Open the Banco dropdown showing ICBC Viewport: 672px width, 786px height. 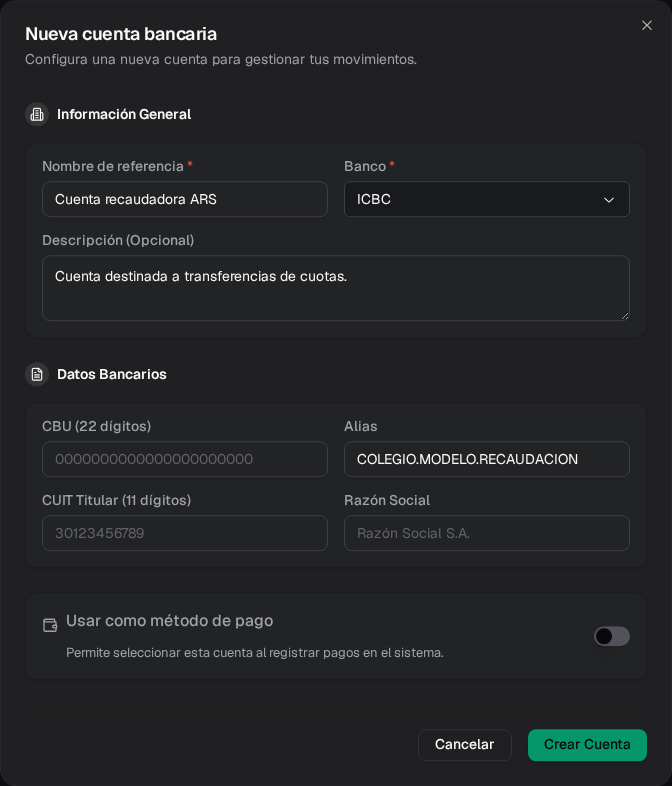coord(487,199)
